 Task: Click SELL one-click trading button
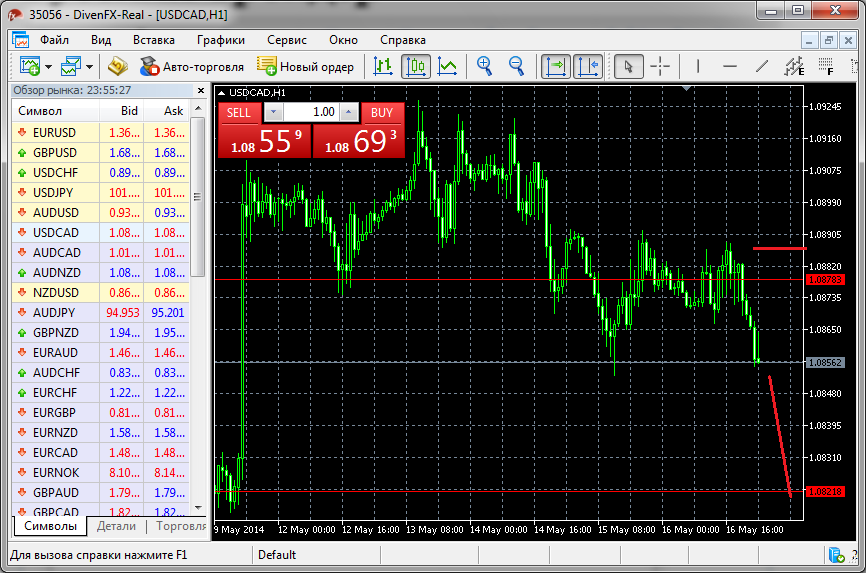pyautogui.click(x=239, y=113)
